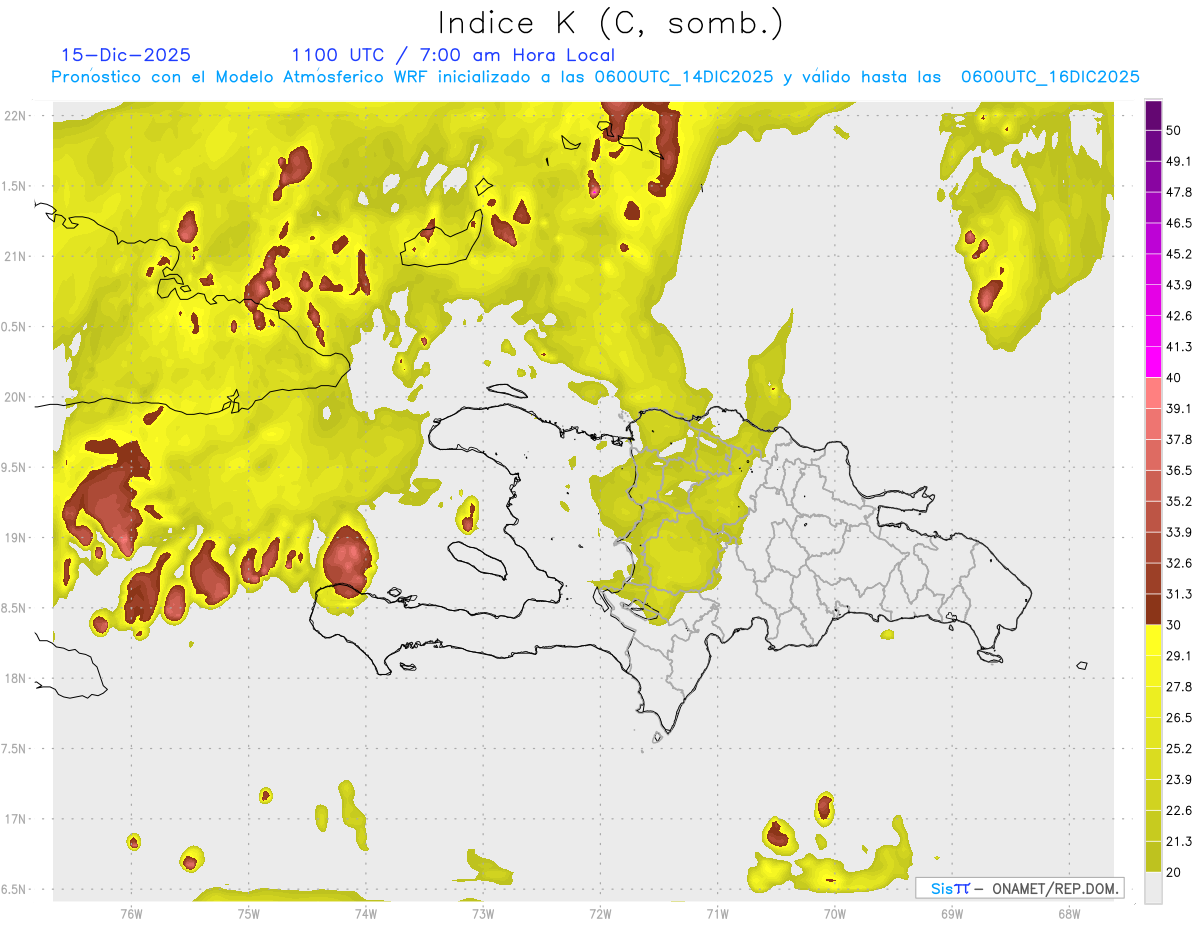1200x927 pixels.
Task: Click the "70W" longitude label
Action: [x=835, y=914]
